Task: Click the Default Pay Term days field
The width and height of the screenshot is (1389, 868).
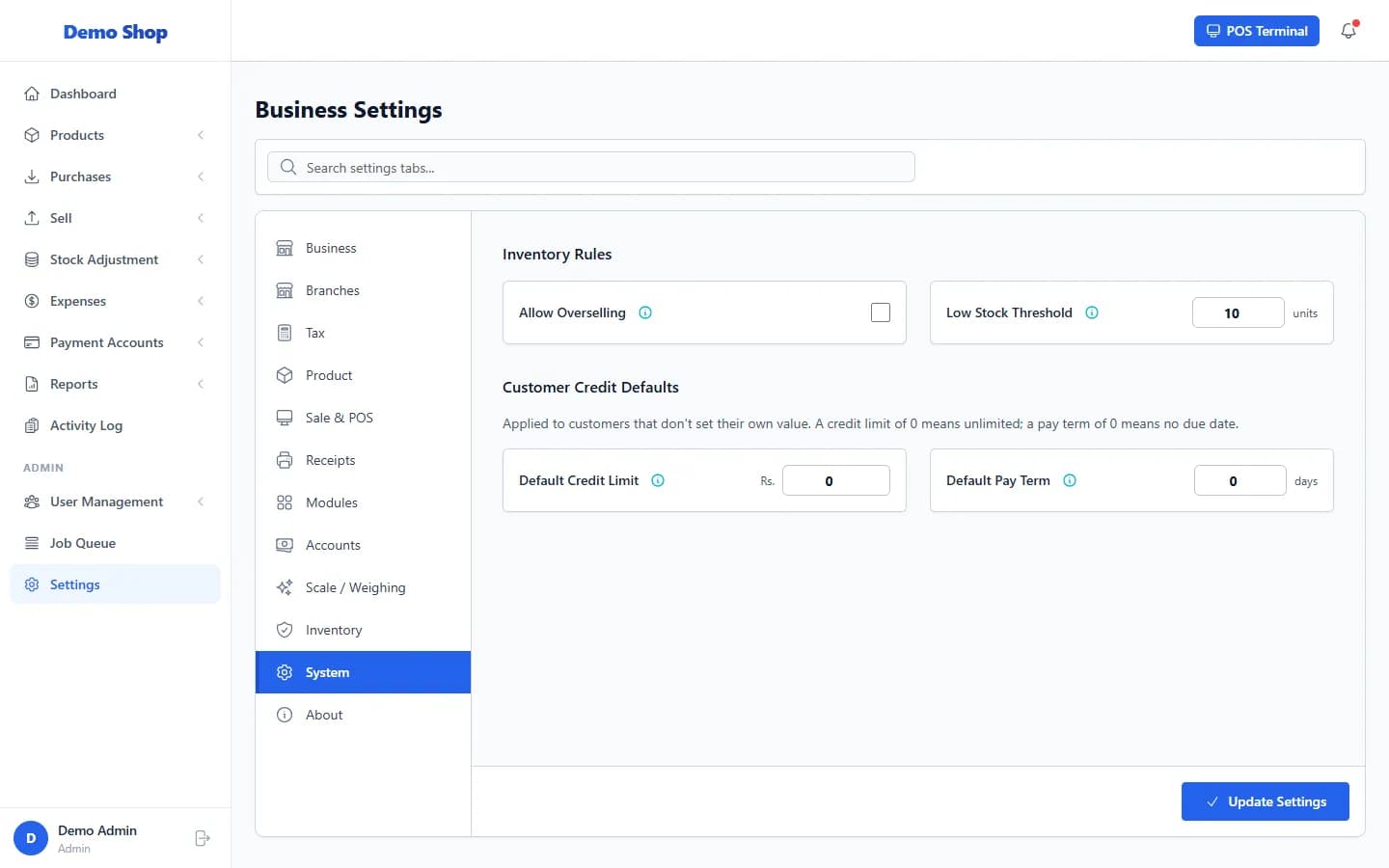Action: tap(1240, 480)
